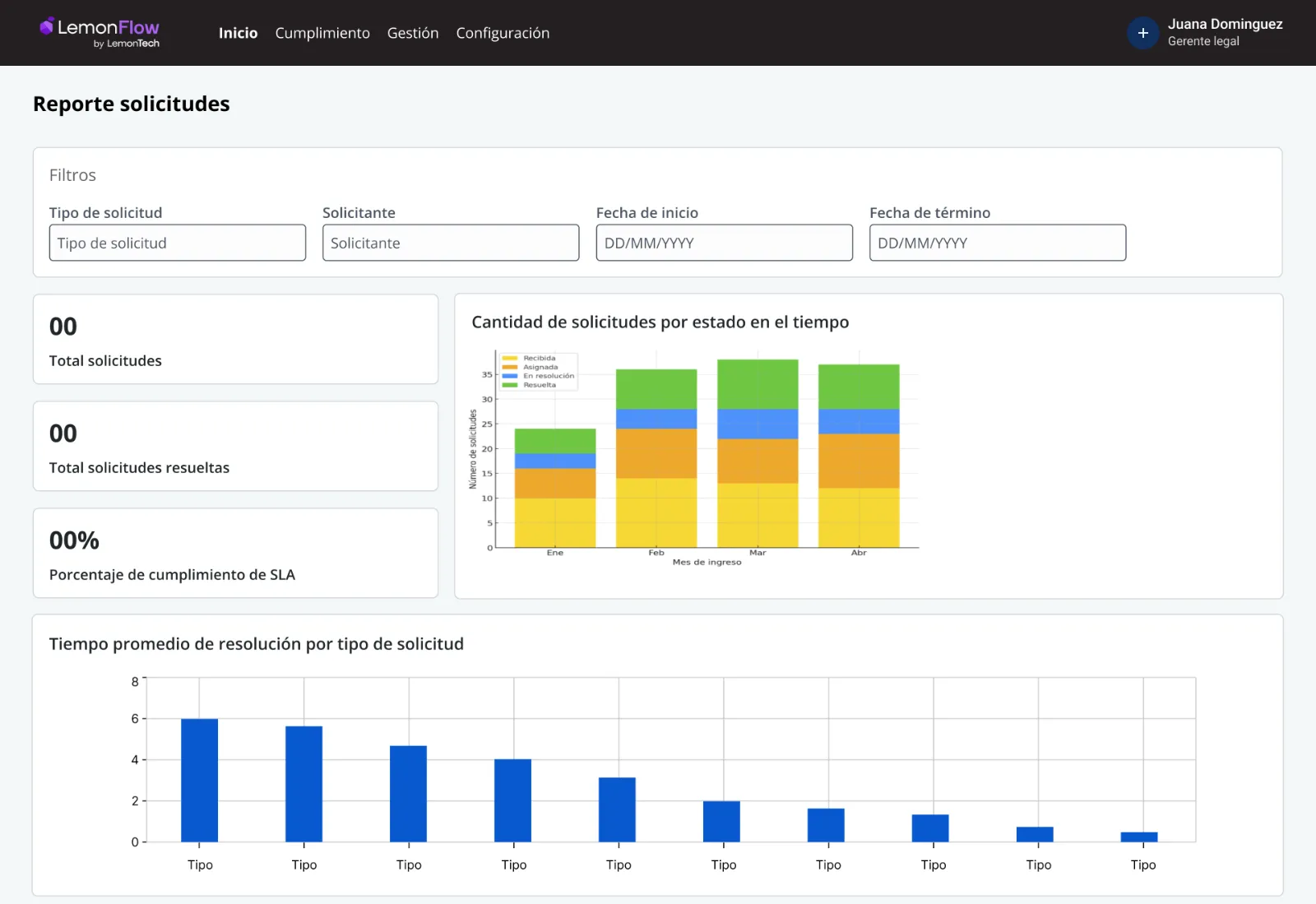Click the tallest blue bar in resolution chart
This screenshot has width=1316, height=904.
pos(200,780)
